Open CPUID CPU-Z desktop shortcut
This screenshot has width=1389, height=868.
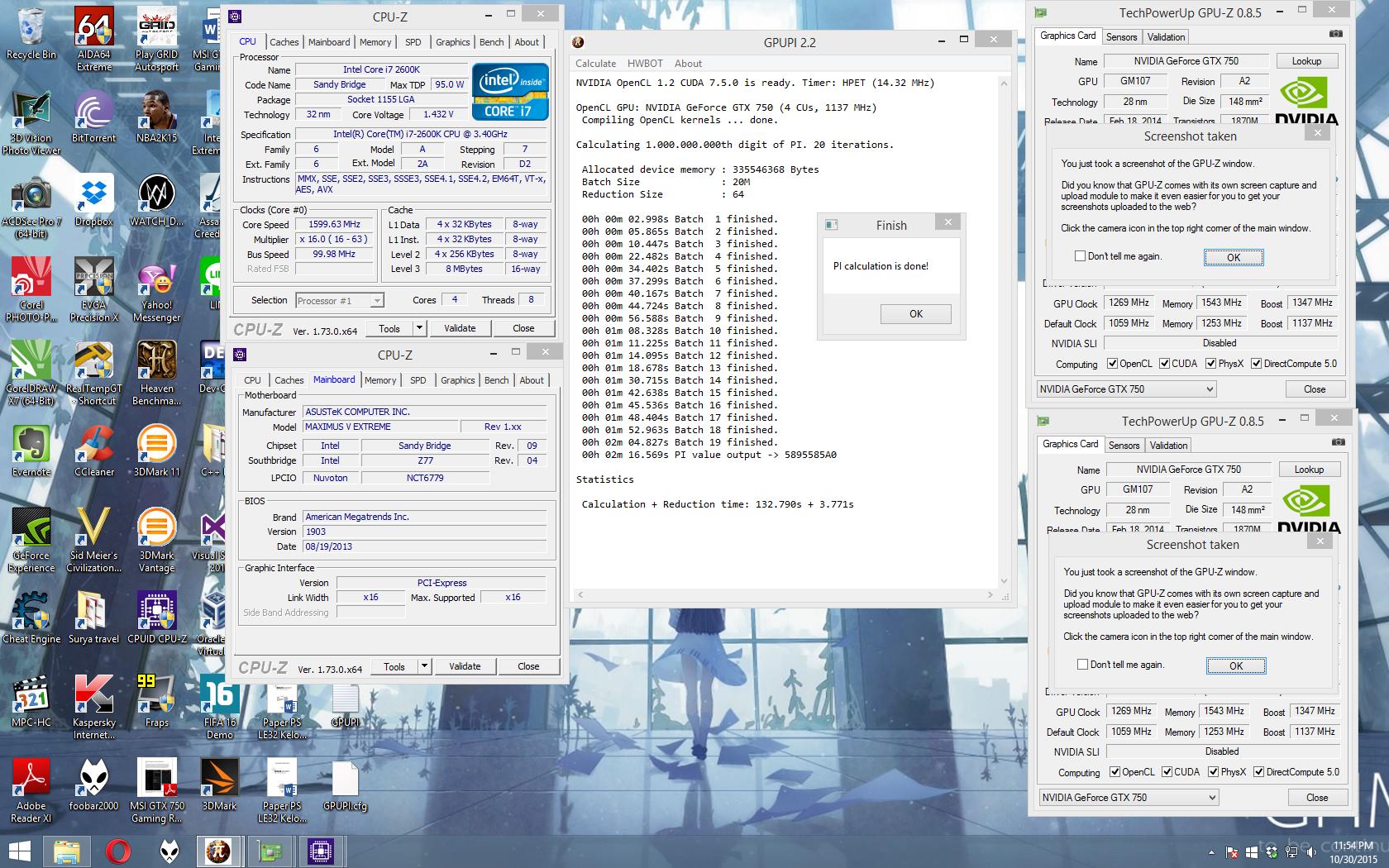(156, 618)
